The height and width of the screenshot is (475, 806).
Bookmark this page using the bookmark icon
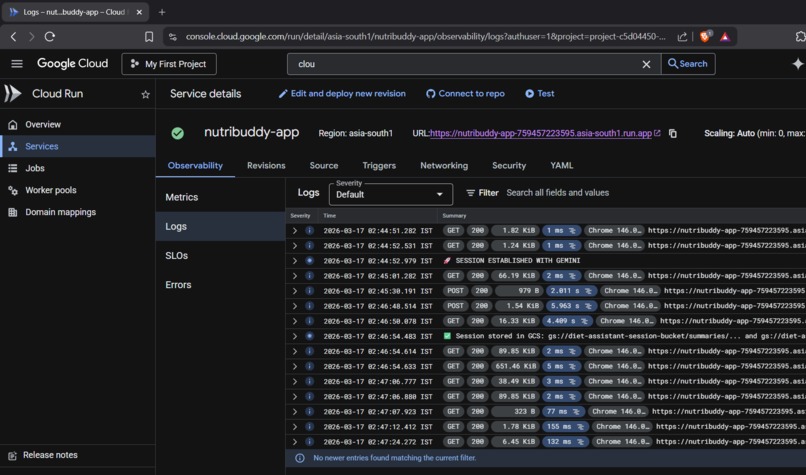click(149, 36)
